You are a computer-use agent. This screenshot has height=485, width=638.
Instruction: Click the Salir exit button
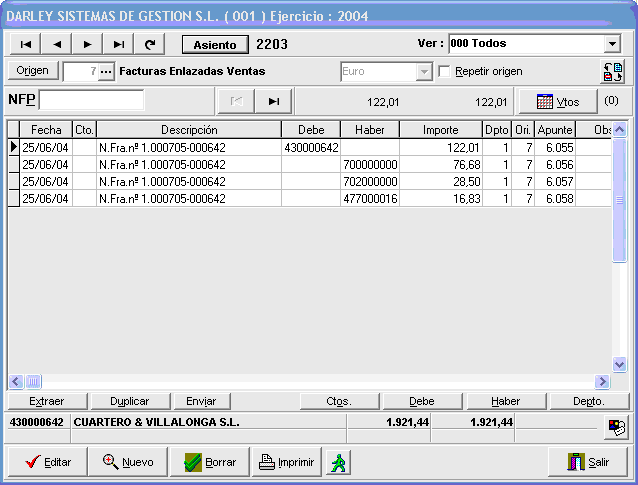[x=589, y=463]
